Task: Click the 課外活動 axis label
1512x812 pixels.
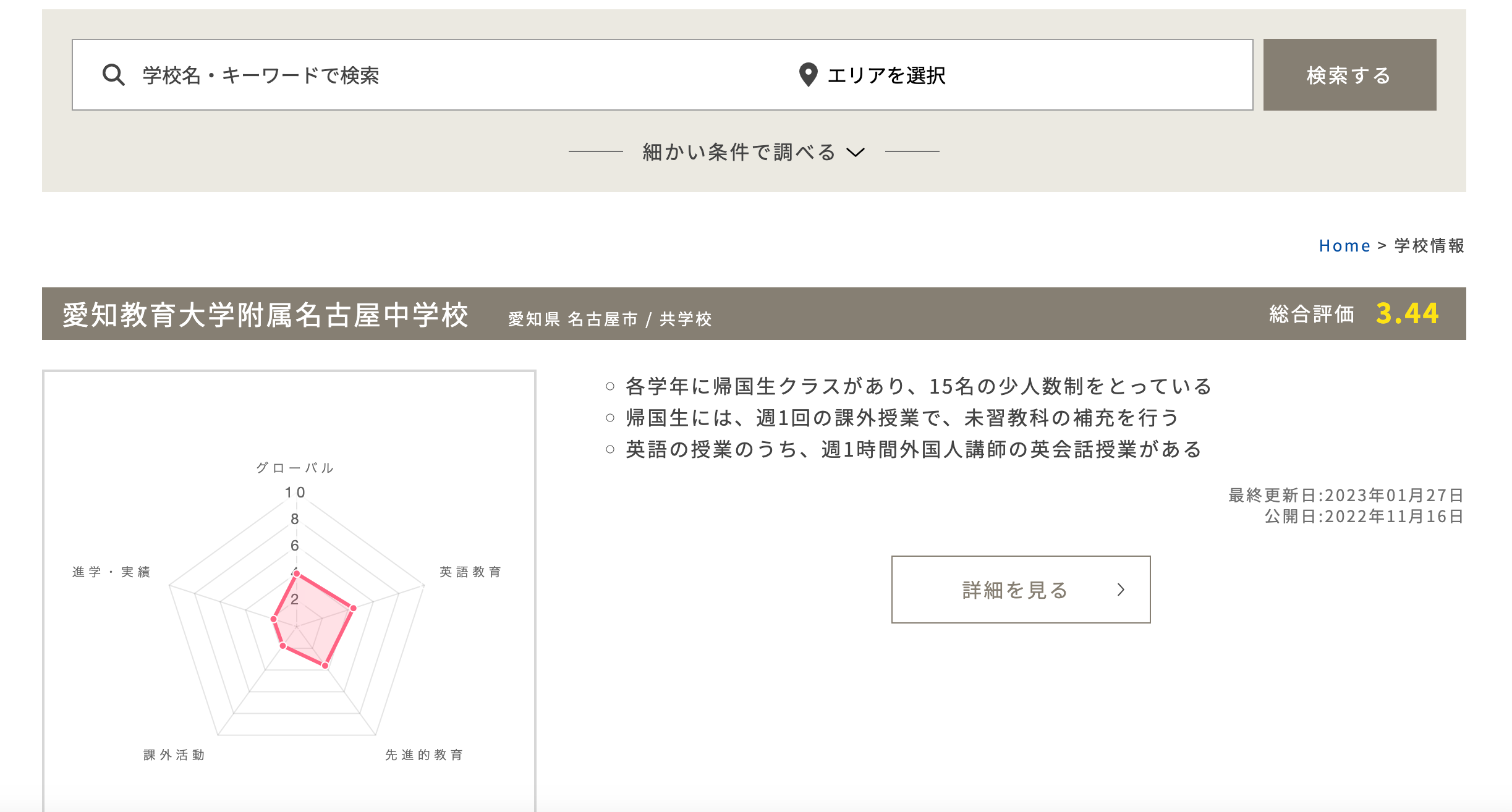Action: coord(174,755)
